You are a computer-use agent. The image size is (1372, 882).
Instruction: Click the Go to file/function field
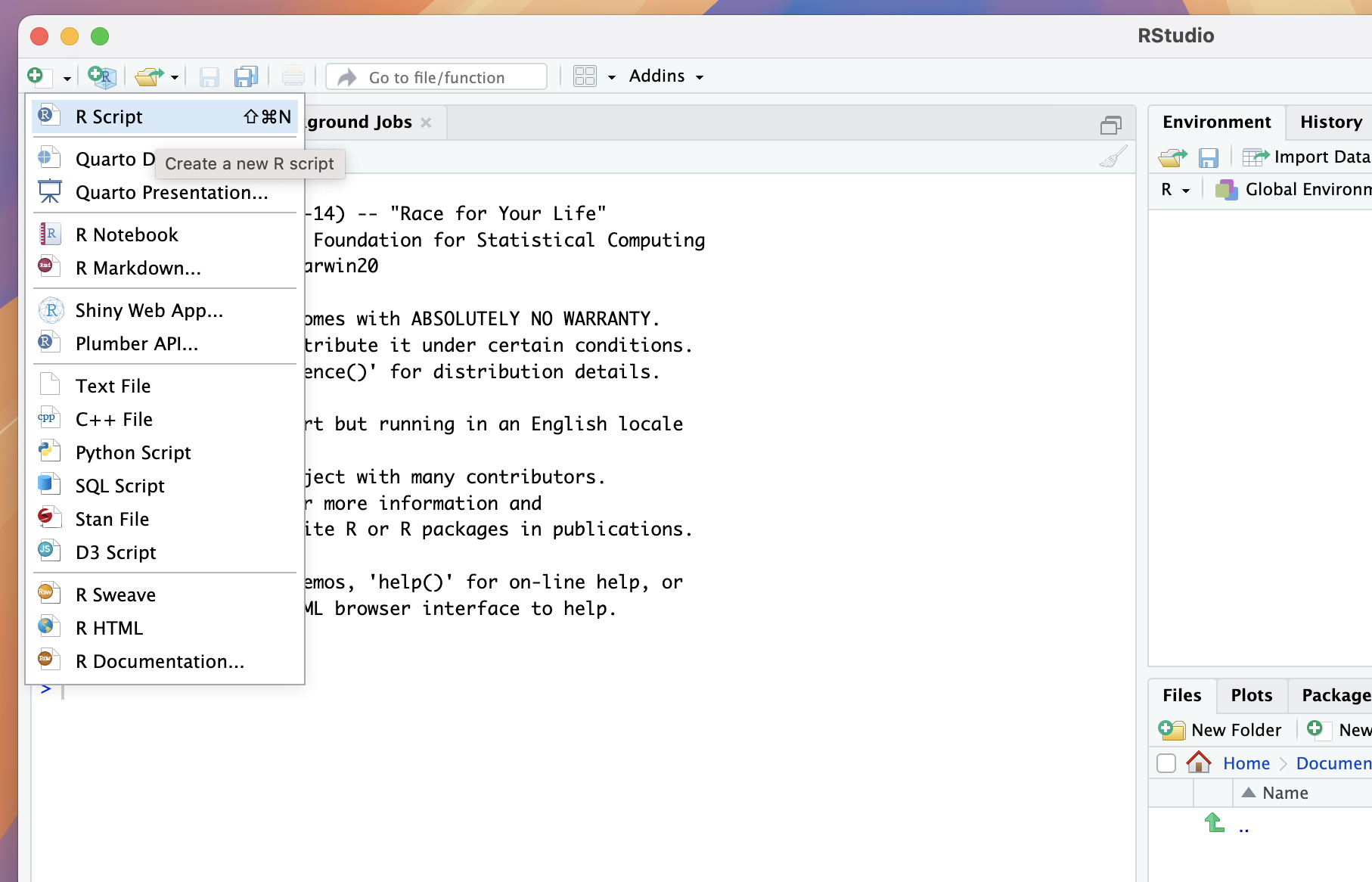tap(437, 77)
